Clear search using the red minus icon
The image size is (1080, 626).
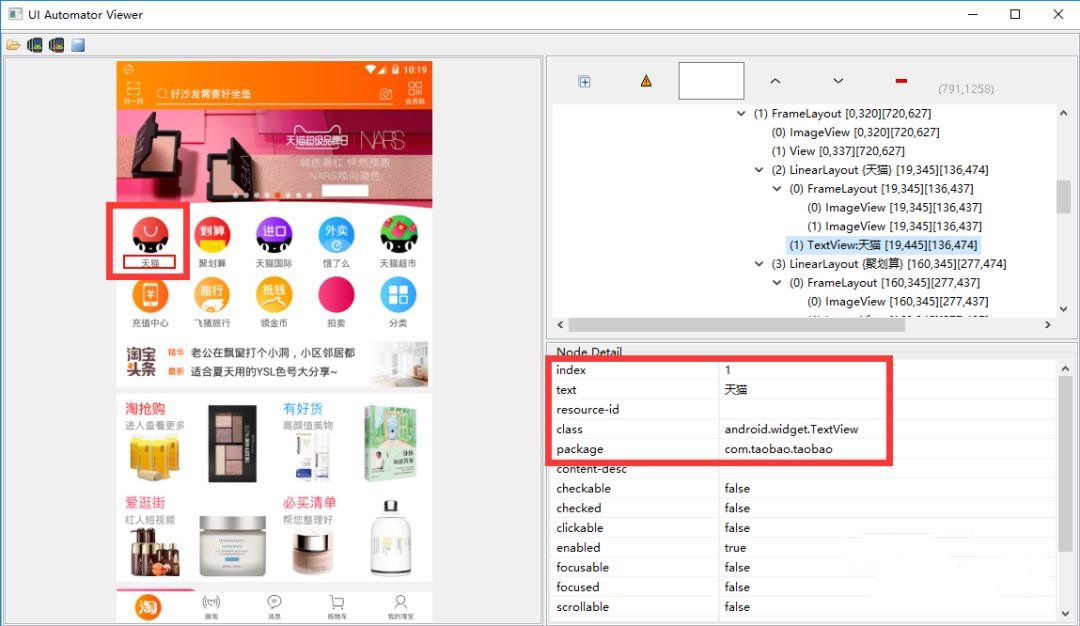point(901,81)
